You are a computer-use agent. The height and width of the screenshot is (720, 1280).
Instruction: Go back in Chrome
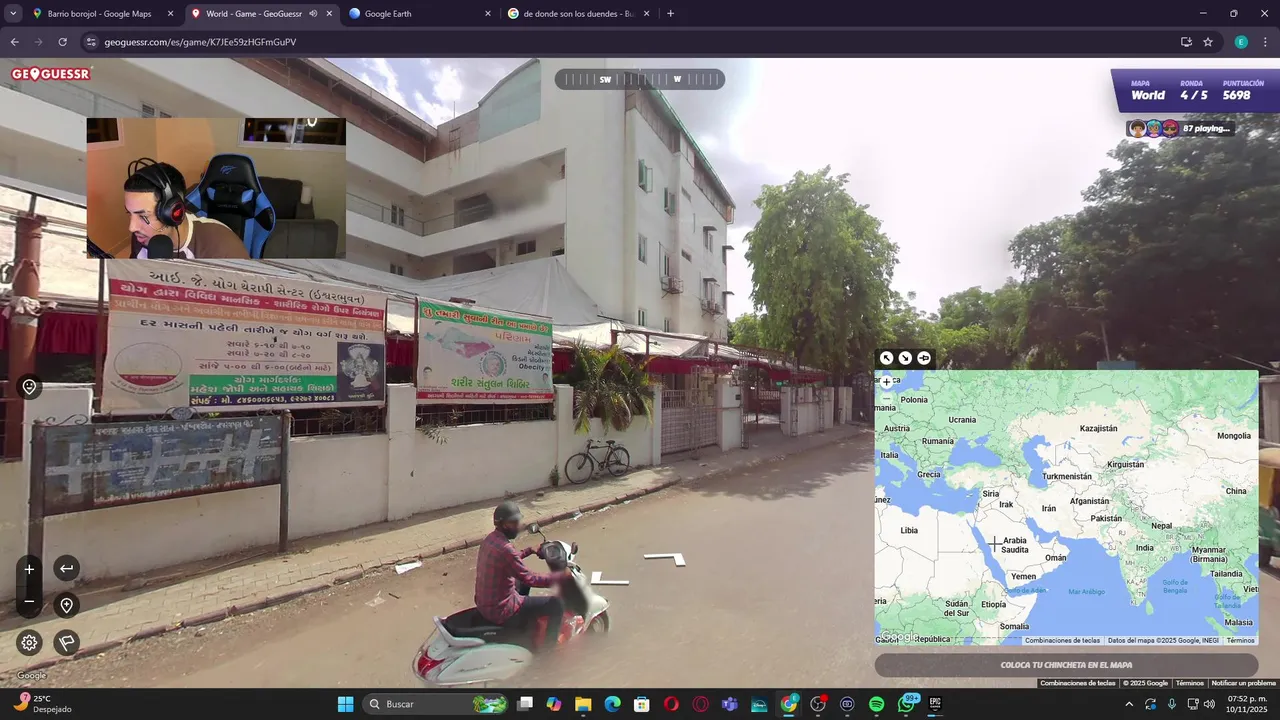14,42
